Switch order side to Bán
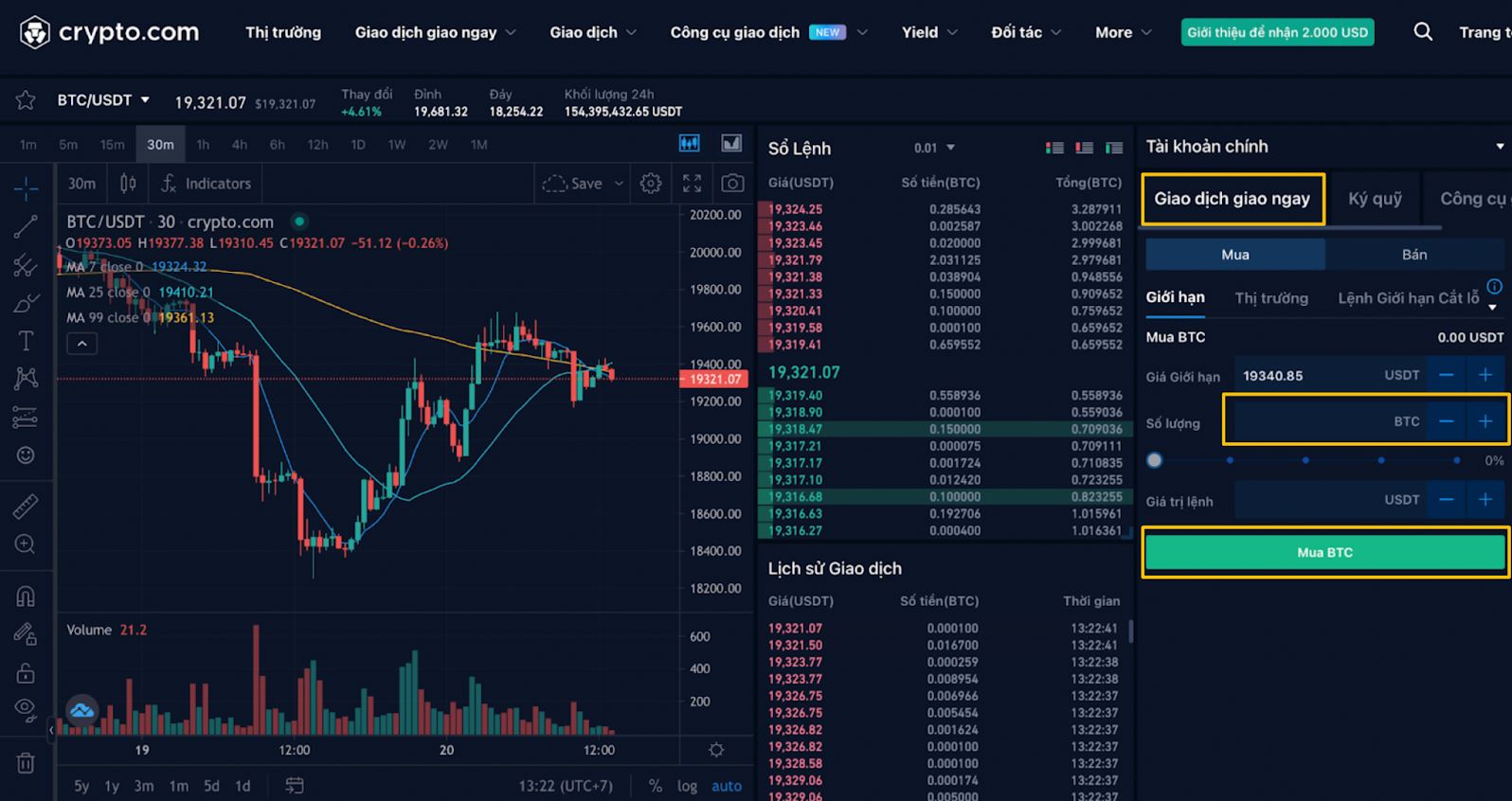Screen dimensions: 1512x801 tap(1413, 255)
